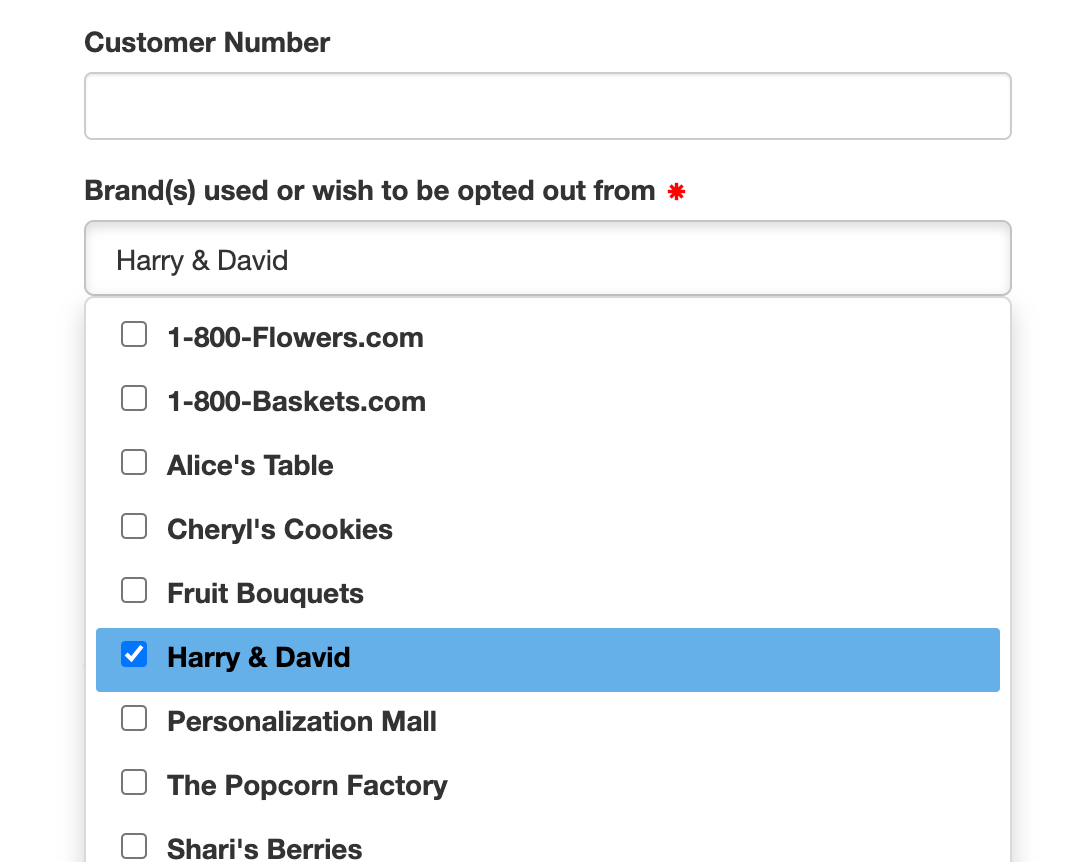The width and height of the screenshot is (1074, 862).
Task: Uncheck the Harry & David checkbox
Action: [133, 654]
